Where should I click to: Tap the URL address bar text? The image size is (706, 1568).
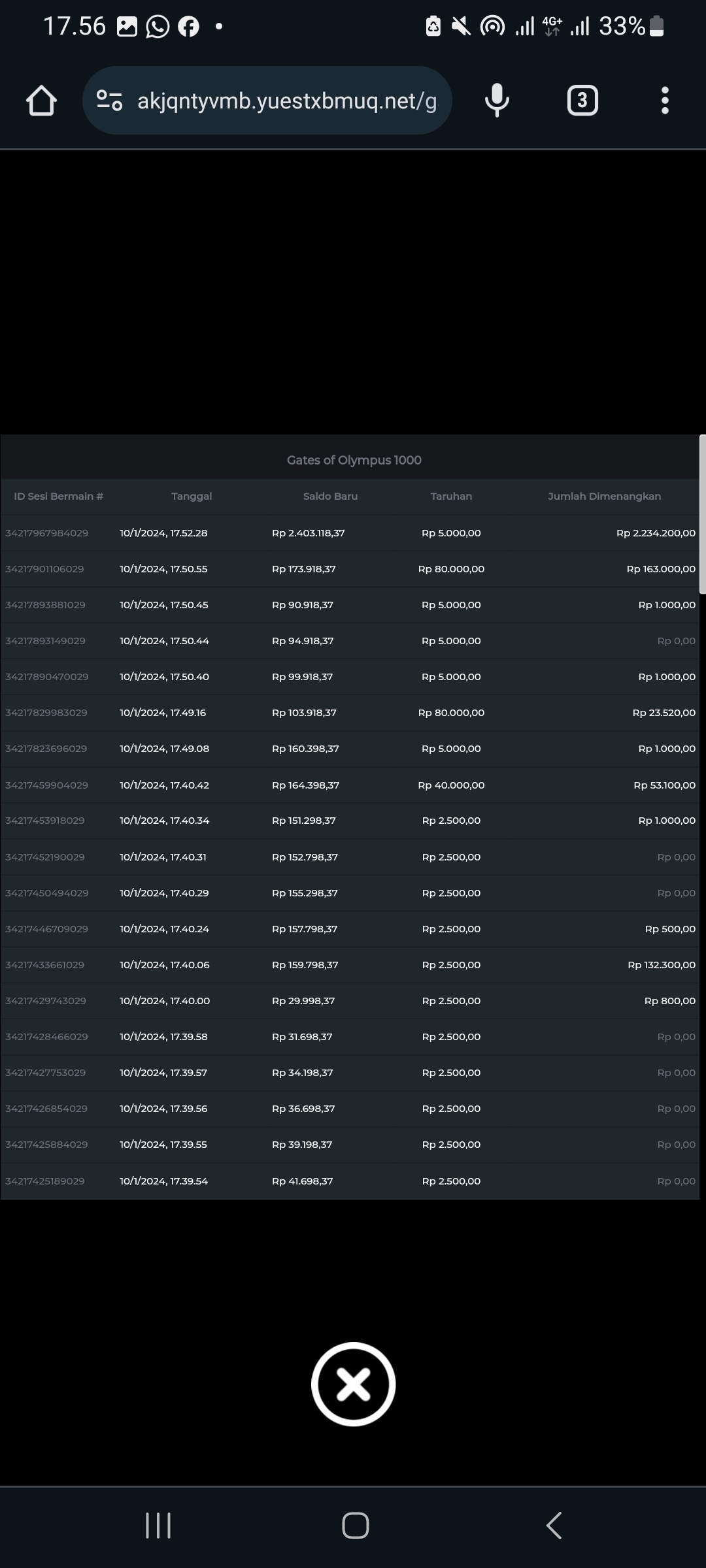[286, 101]
